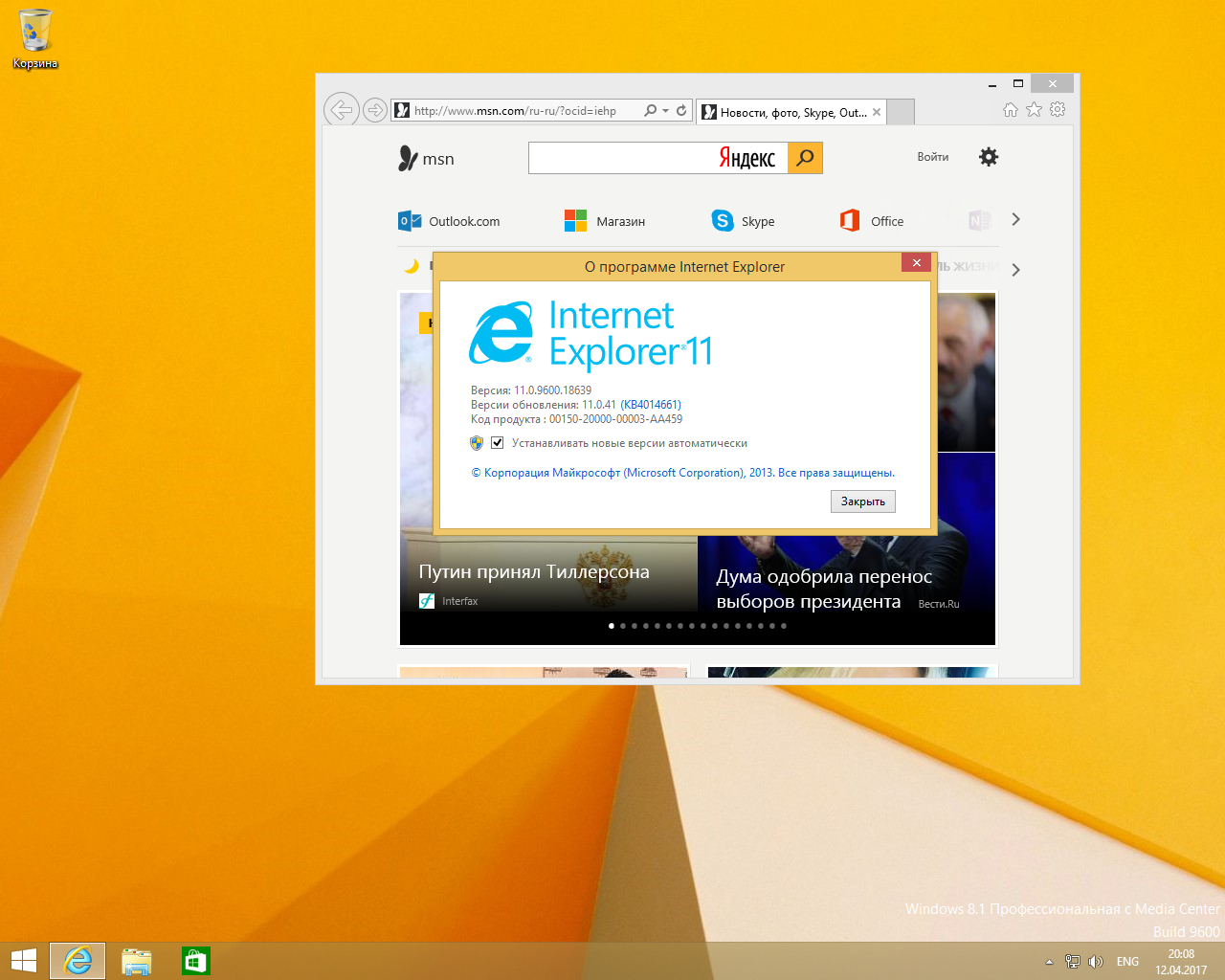Click the 'Вести.Ru' source label

point(939,604)
